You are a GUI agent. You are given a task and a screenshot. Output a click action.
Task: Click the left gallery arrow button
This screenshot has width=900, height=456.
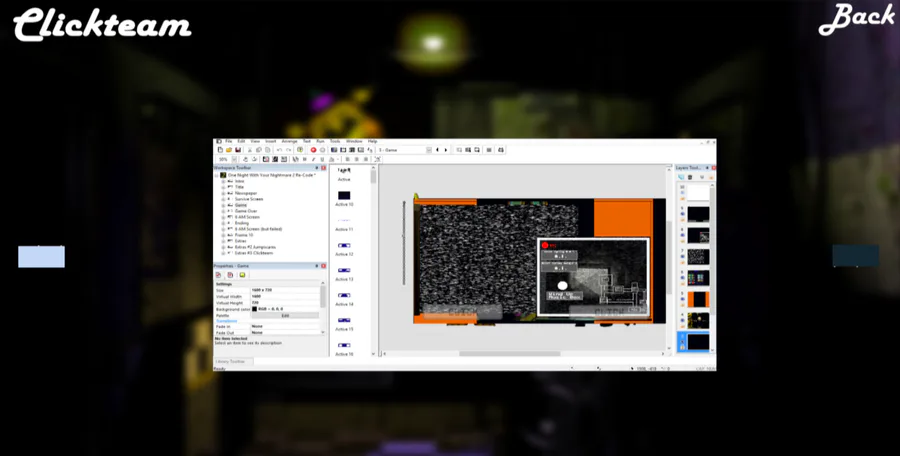[41, 257]
